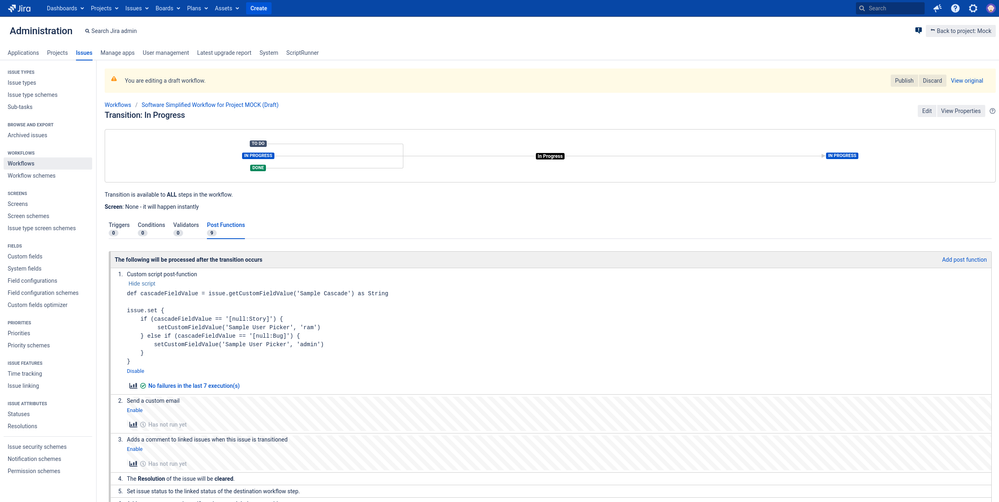Click View Properties button
This screenshot has height=502, width=999.
point(961,111)
